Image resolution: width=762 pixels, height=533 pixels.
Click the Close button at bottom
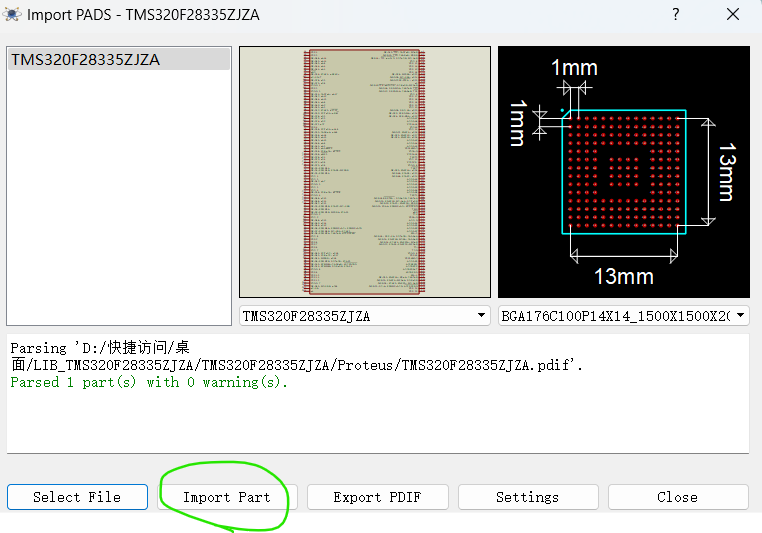(678, 497)
